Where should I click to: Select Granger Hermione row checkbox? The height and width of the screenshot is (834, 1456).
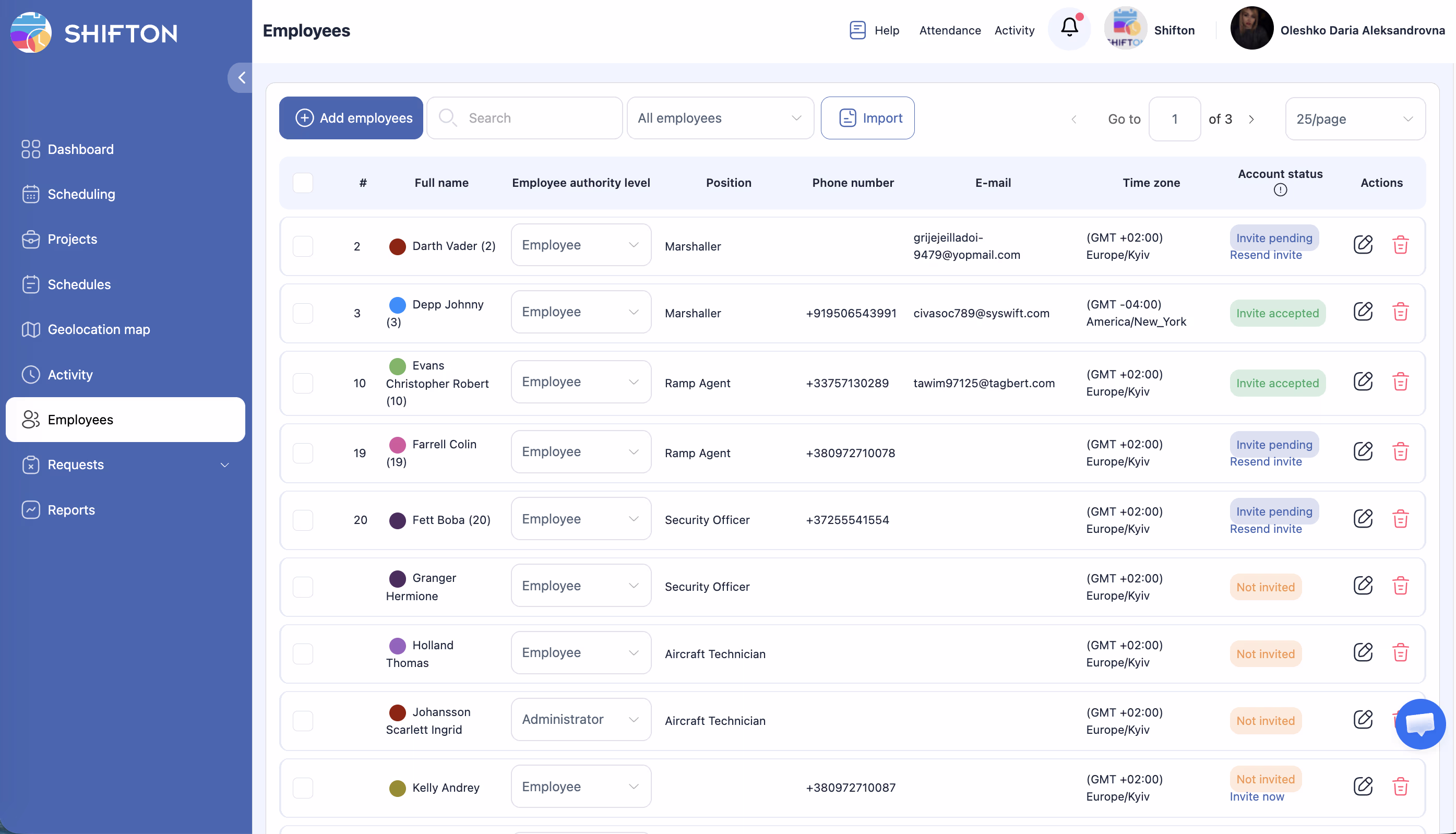click(x=303, y=586)
